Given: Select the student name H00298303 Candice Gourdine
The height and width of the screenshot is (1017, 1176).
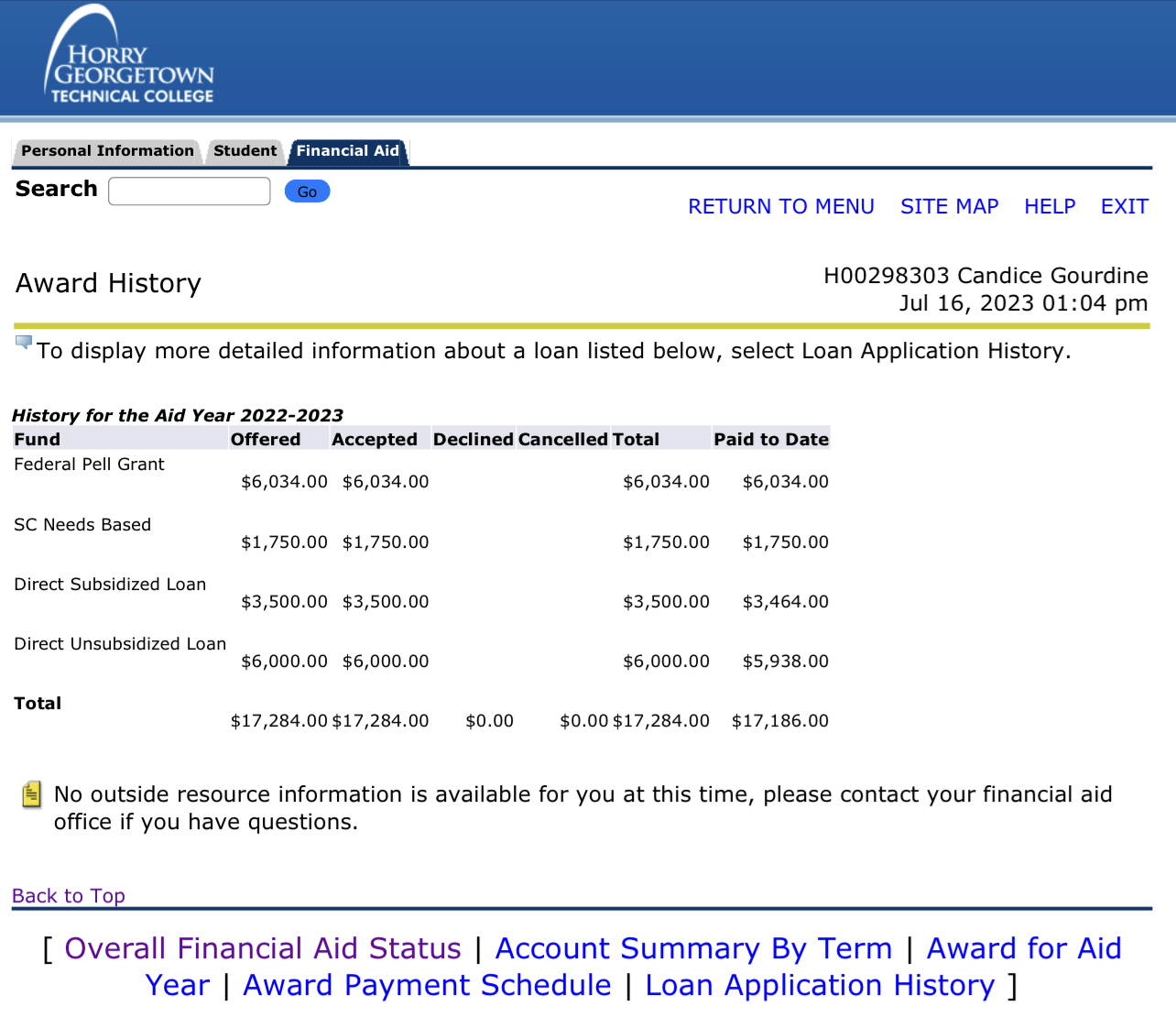Looking at the screenshot, I should pos(985,276).
